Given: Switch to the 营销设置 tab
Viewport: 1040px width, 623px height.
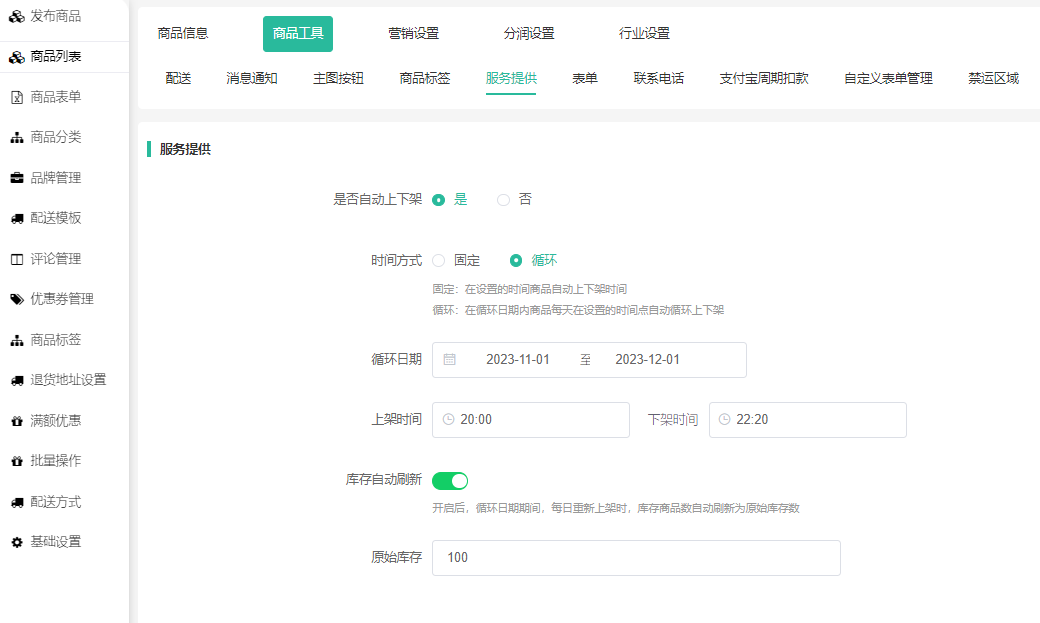Looking at the screenshot, I should click(413, 33).
